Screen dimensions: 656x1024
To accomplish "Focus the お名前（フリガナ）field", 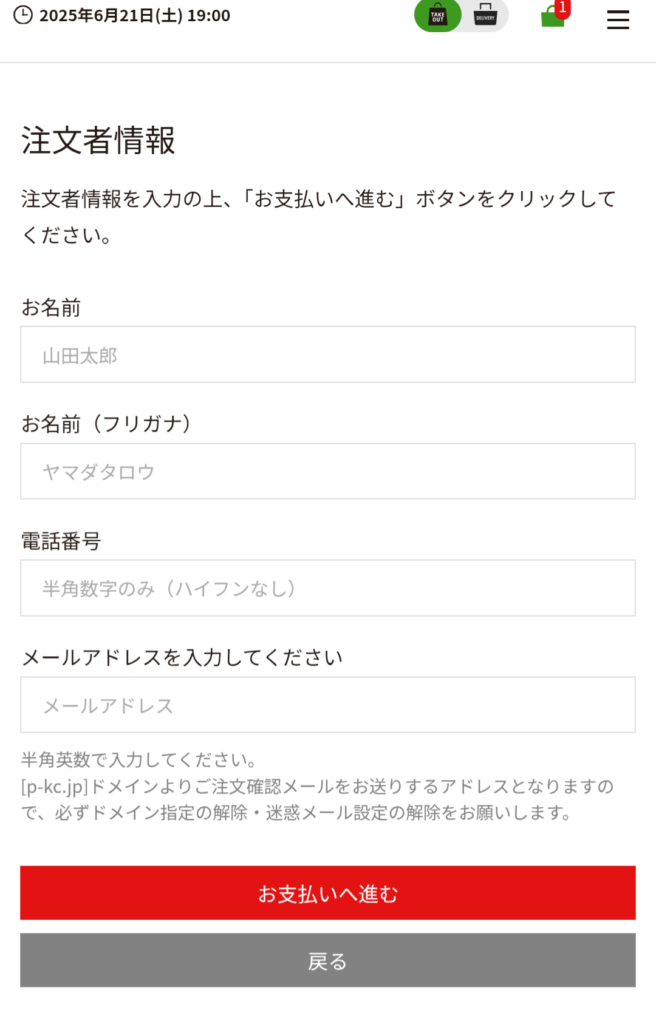I will click(328, 471).
